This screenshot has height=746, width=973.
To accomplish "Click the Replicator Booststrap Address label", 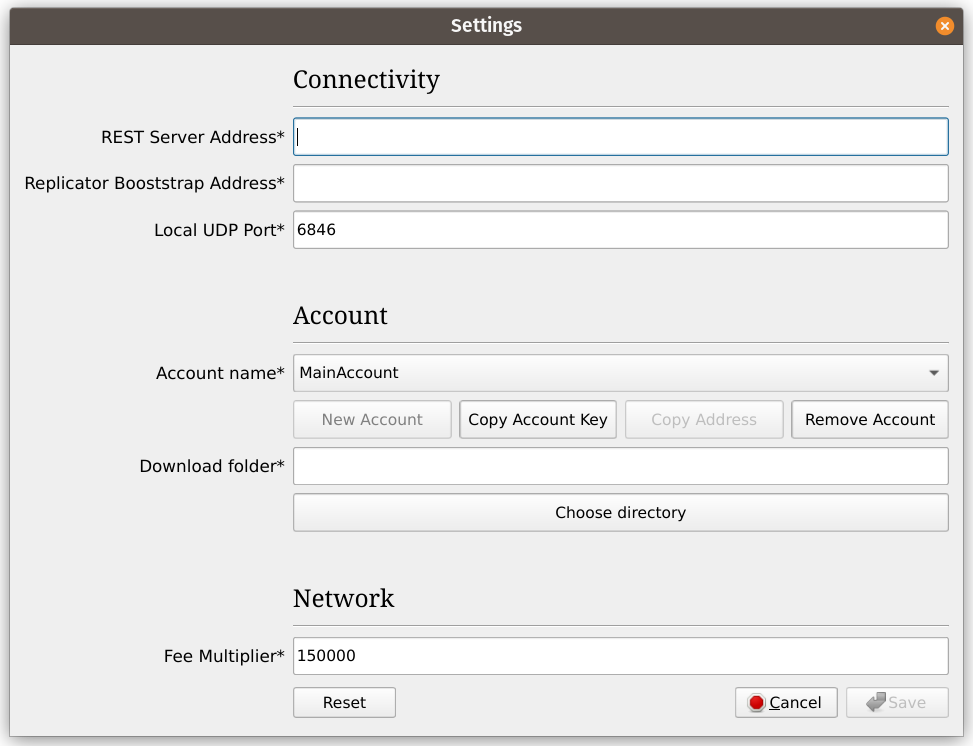I will tap(155, 184).
